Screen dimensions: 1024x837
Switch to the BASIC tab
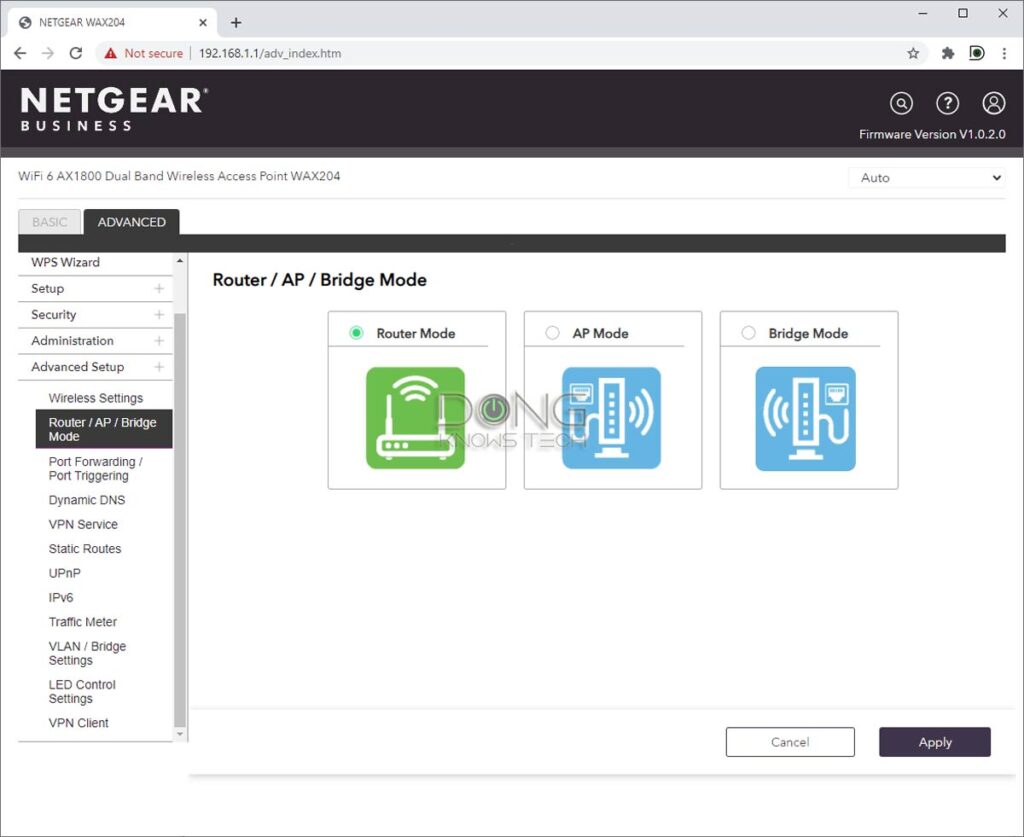(50, 222)
